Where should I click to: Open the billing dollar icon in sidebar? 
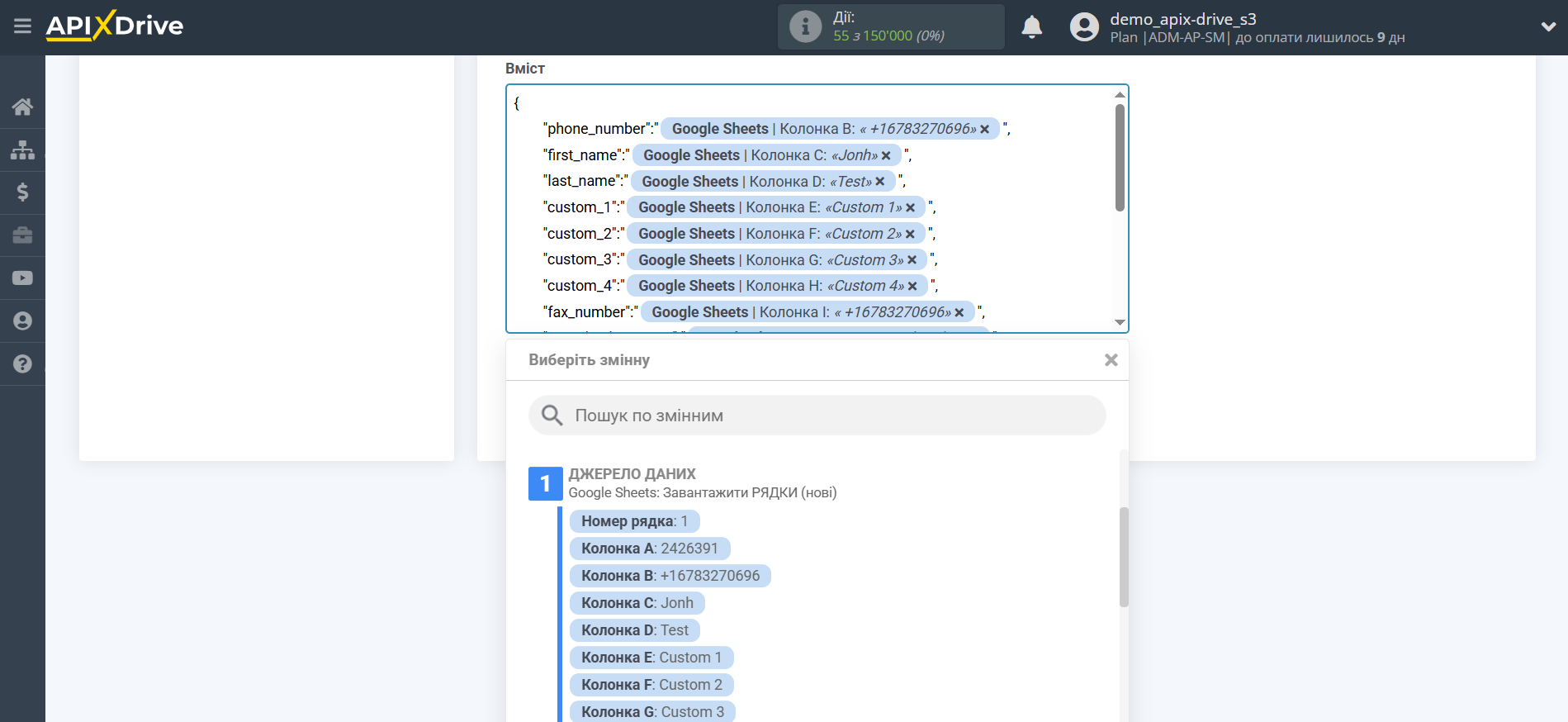[22, 192]
